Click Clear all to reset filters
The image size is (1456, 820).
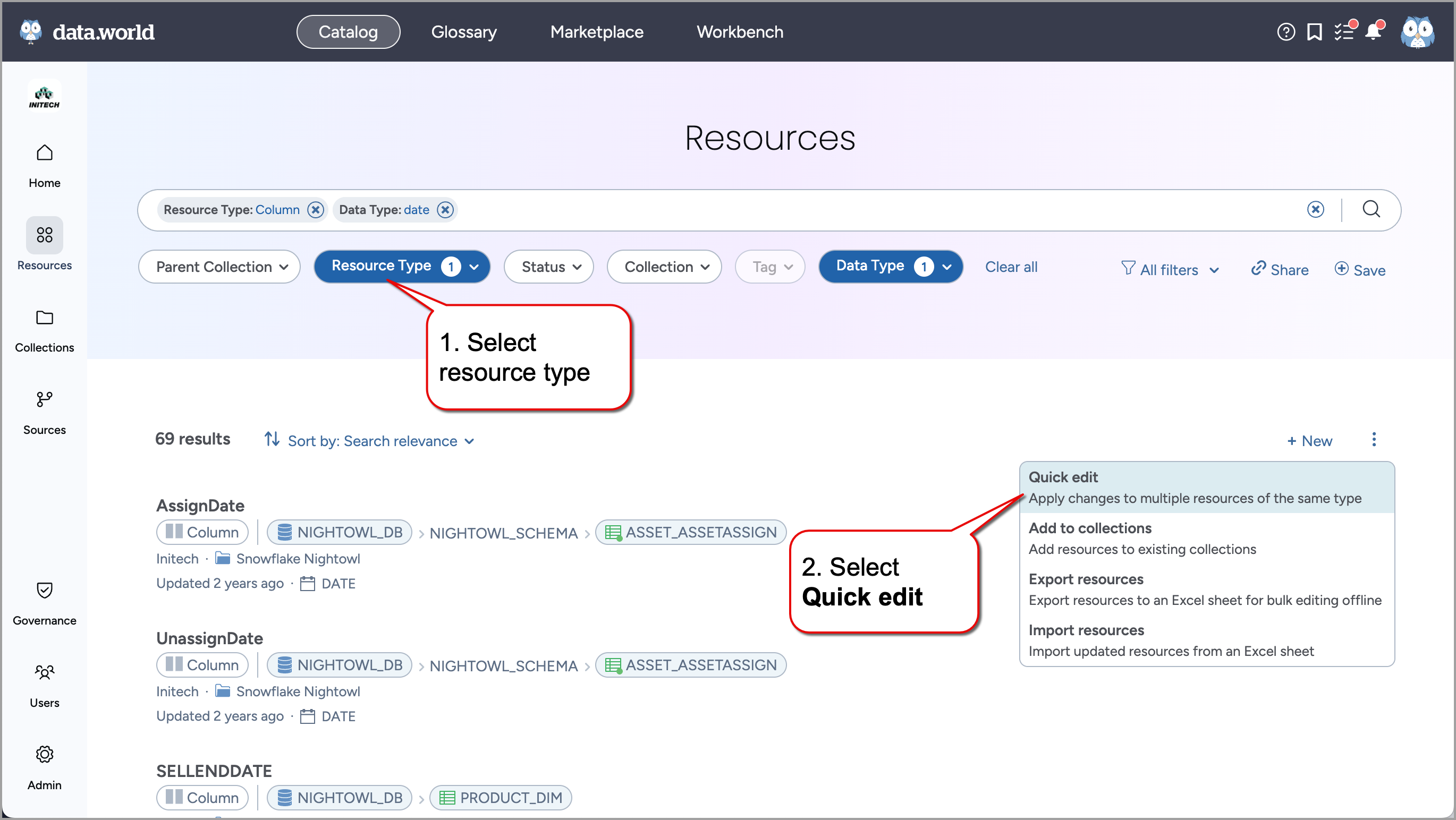click(1011, 267)
